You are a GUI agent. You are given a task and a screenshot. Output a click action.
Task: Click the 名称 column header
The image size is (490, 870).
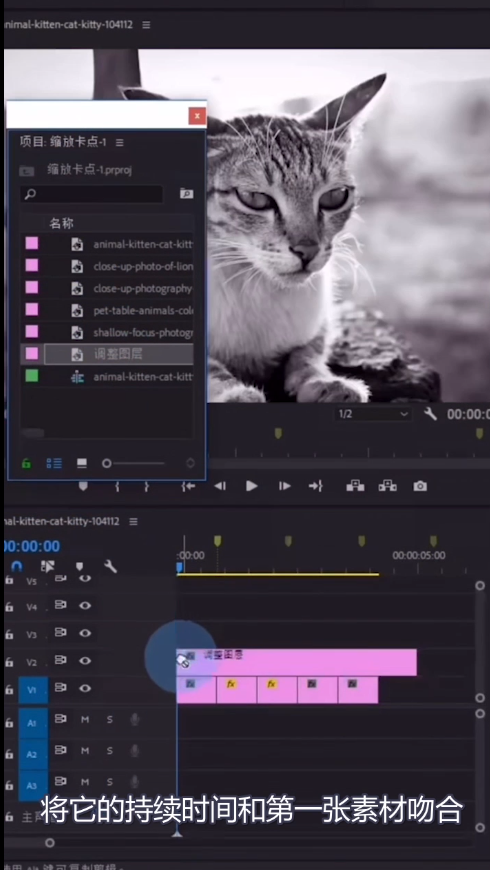tap(61, 224)
